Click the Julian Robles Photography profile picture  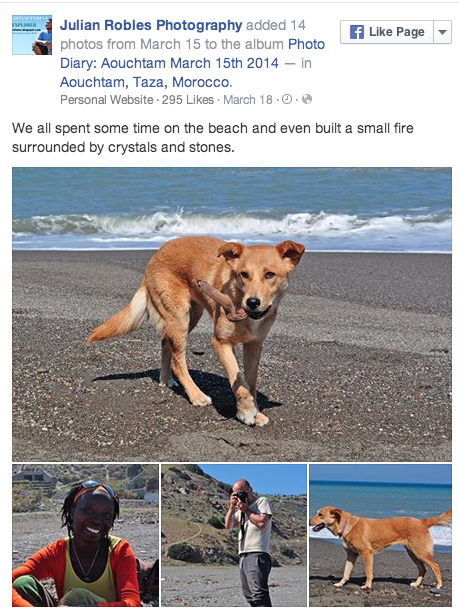point(32,35)
